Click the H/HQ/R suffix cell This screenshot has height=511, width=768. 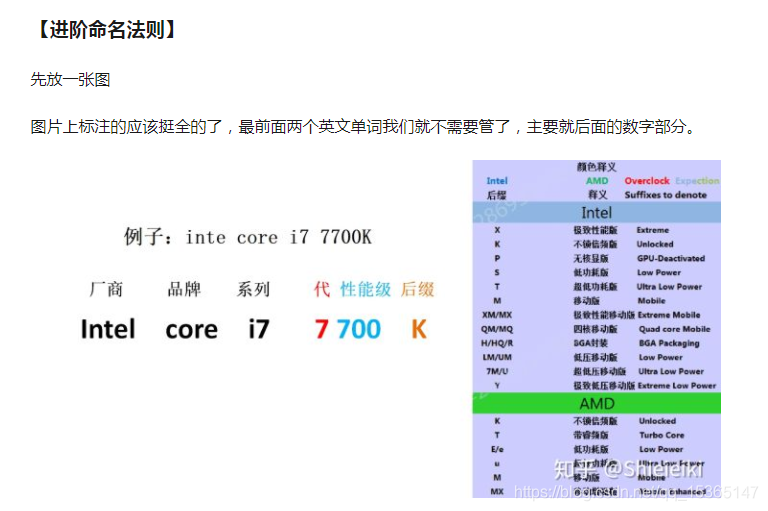tap(497, 343)
